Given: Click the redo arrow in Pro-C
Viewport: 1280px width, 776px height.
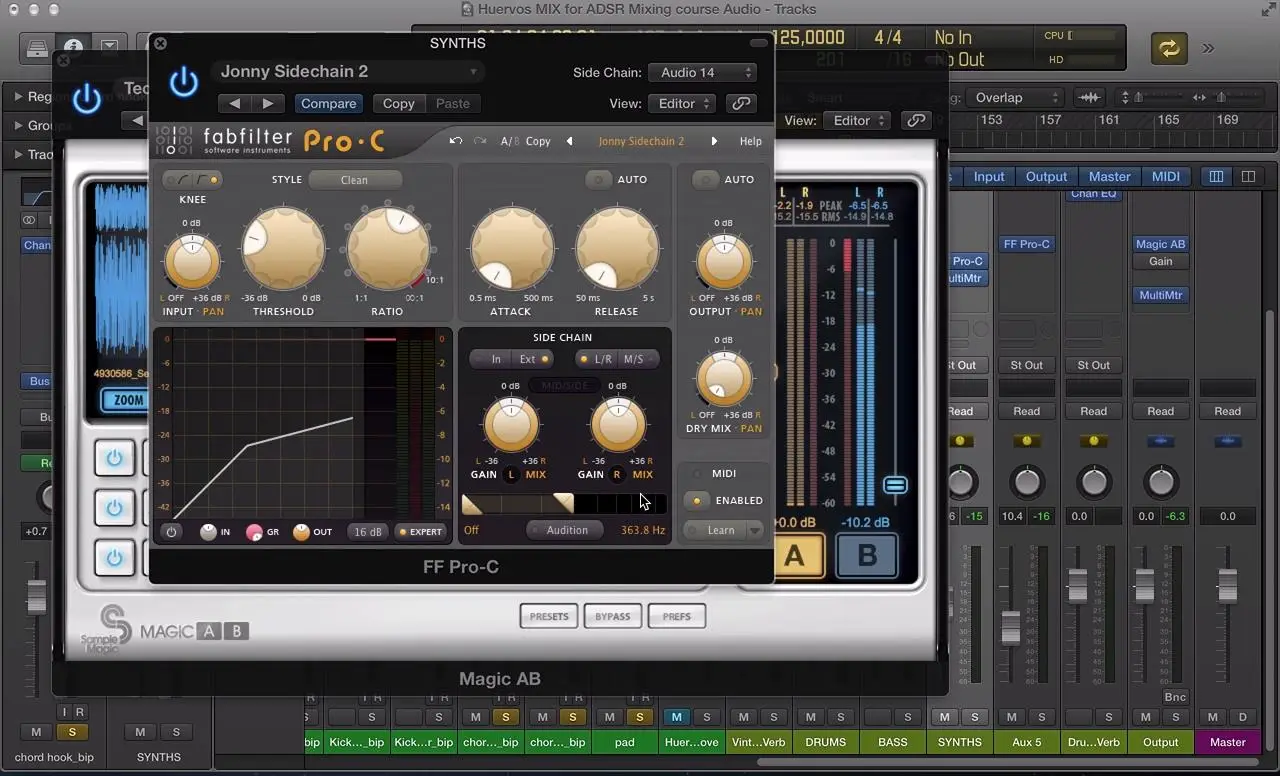Looking at the screenshot, I should click(x=480, y=141).
